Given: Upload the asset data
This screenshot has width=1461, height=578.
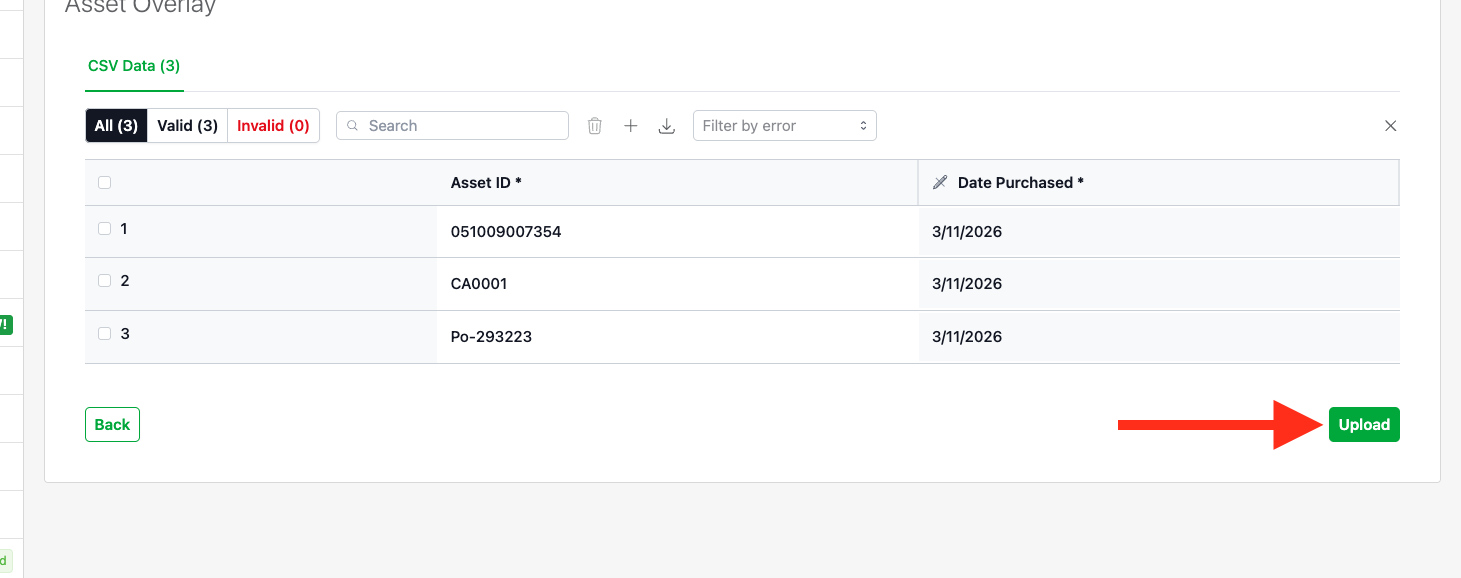Looking at the screenshot, I should [x=1364, y=424].
